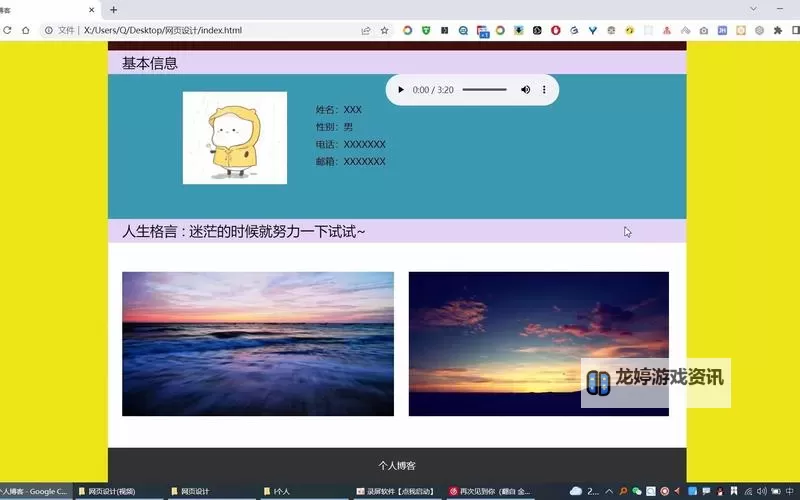Image resolution: width=800 pixels, height=500 pixels.
Task: Mute the audio player volume
Action: (x=525, y=90)
